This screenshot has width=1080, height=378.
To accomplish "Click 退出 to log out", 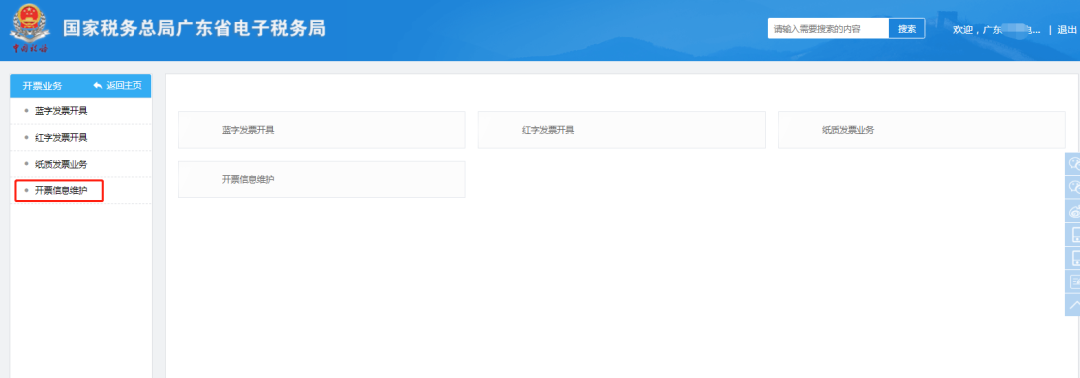I will tap(1067, 30).
